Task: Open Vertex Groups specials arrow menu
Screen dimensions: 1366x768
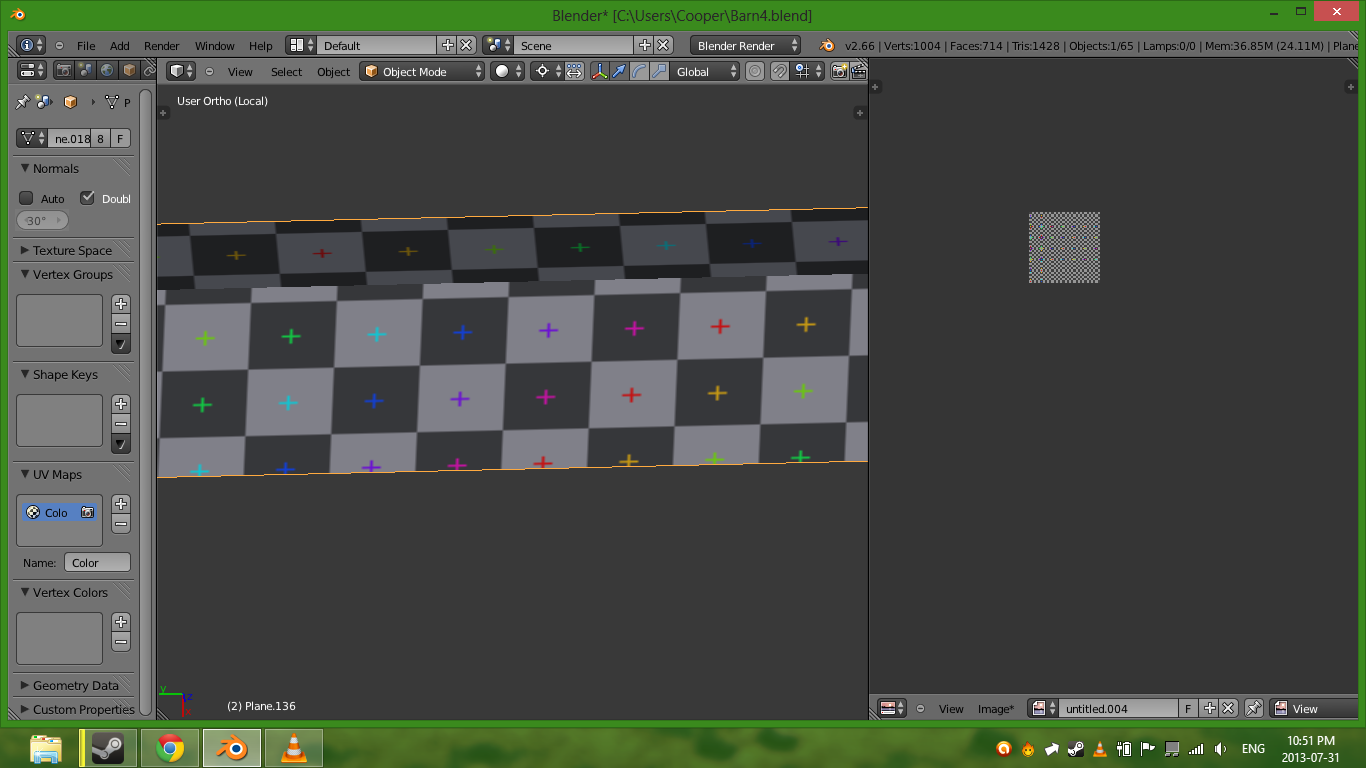Action: point(121,344)
